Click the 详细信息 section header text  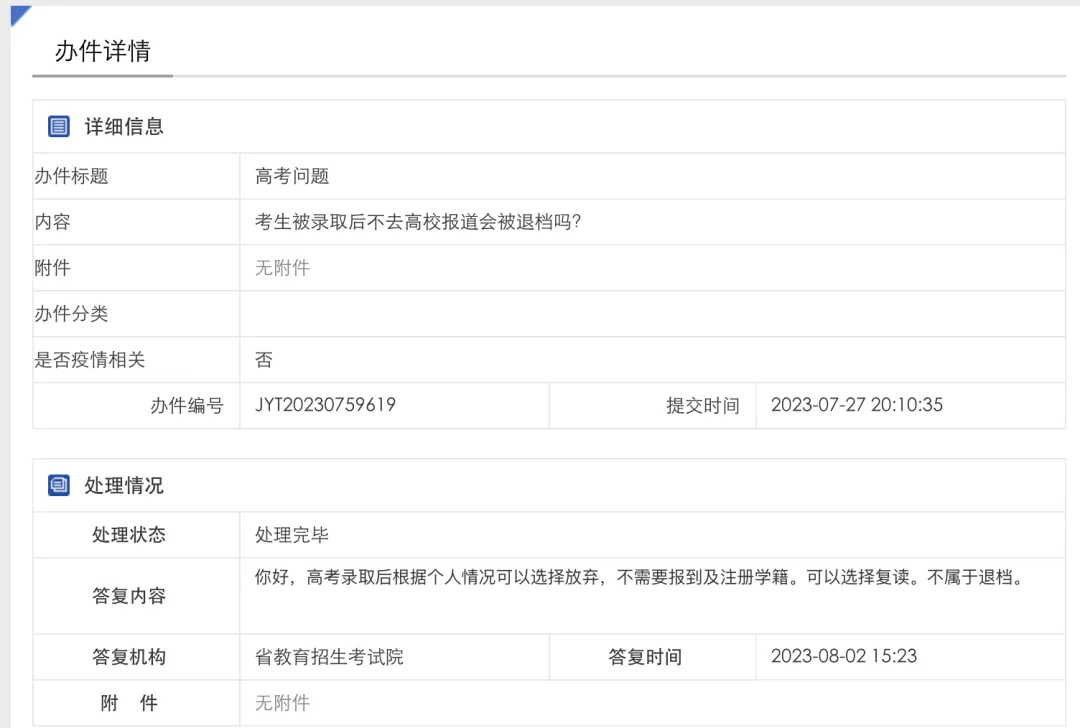click(124, 127)
